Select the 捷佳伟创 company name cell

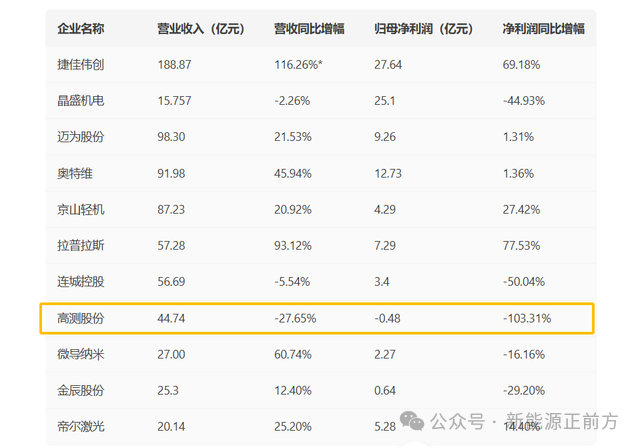tap(81, 64)
